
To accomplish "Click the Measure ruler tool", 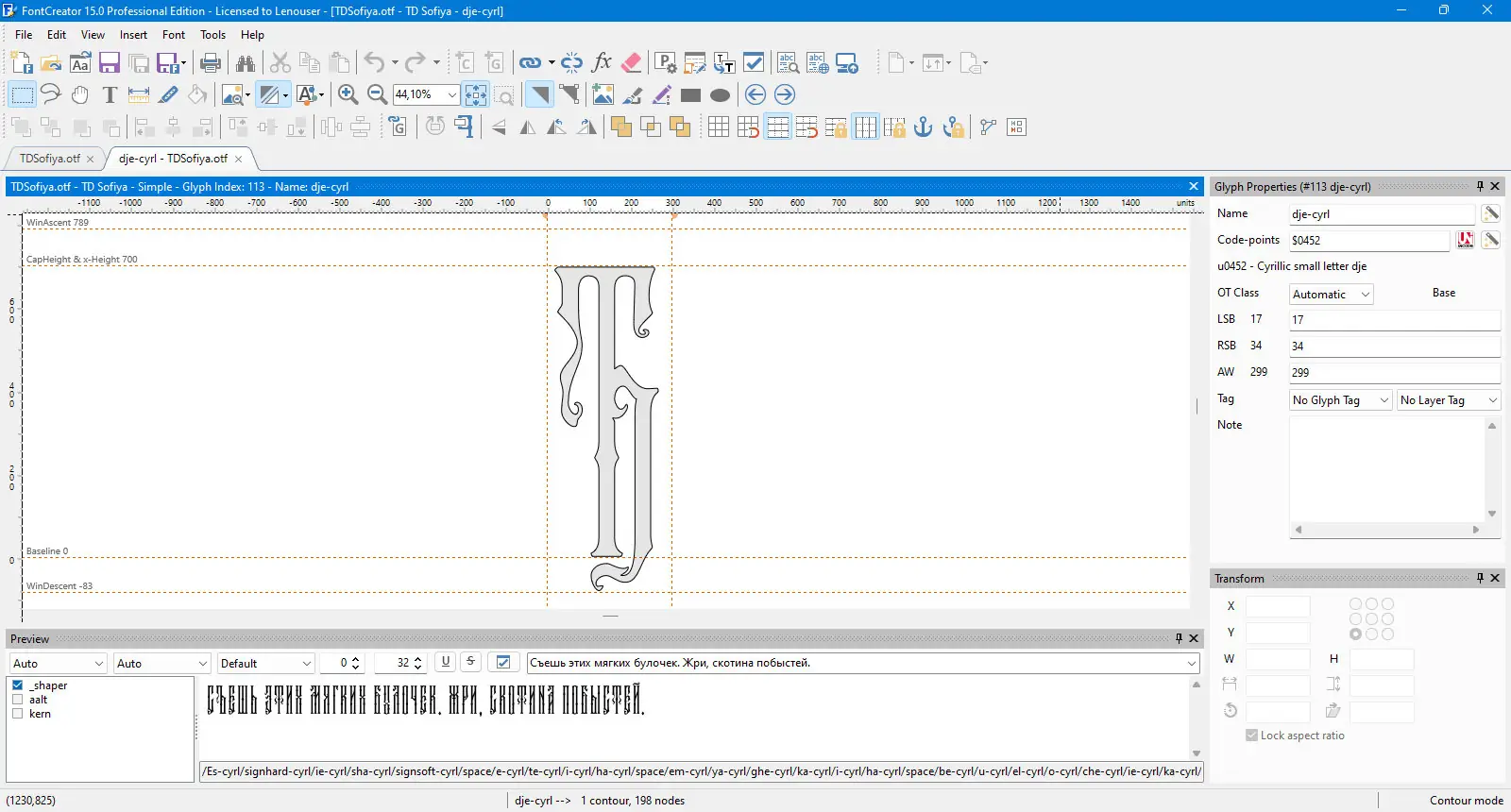I will (139, 94).
